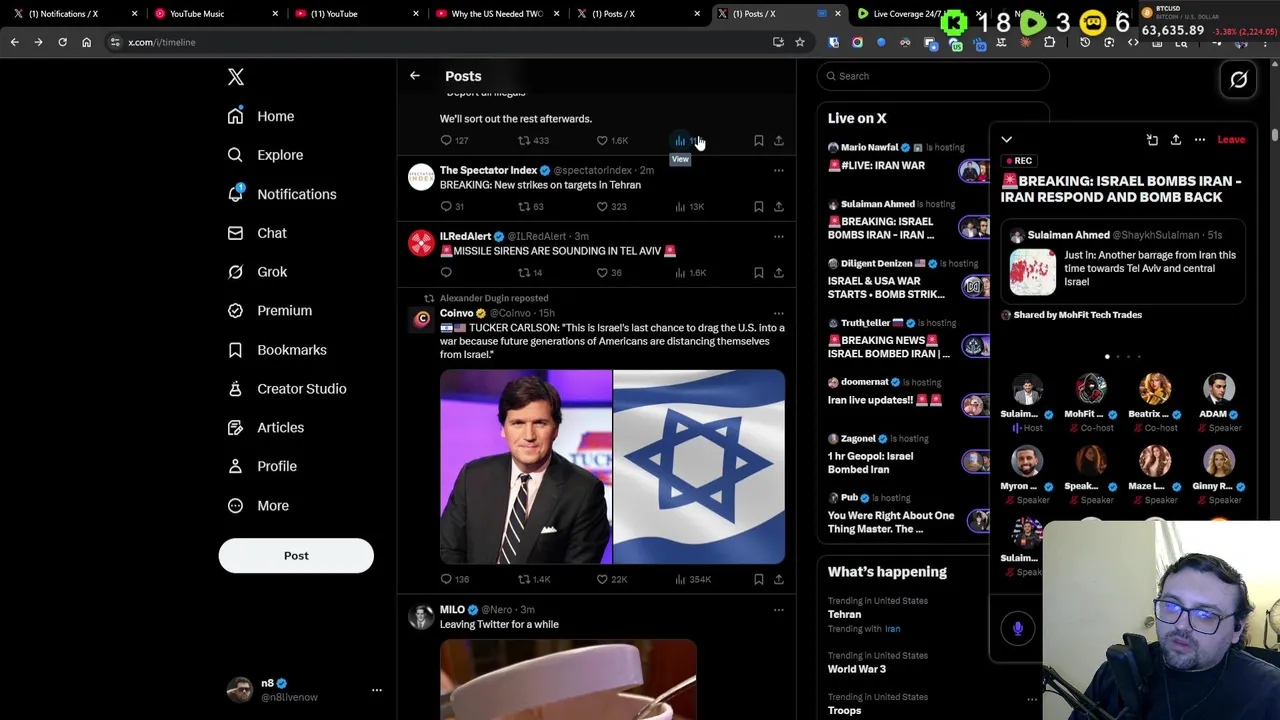Reply to the ILRedAlert post

446,272
